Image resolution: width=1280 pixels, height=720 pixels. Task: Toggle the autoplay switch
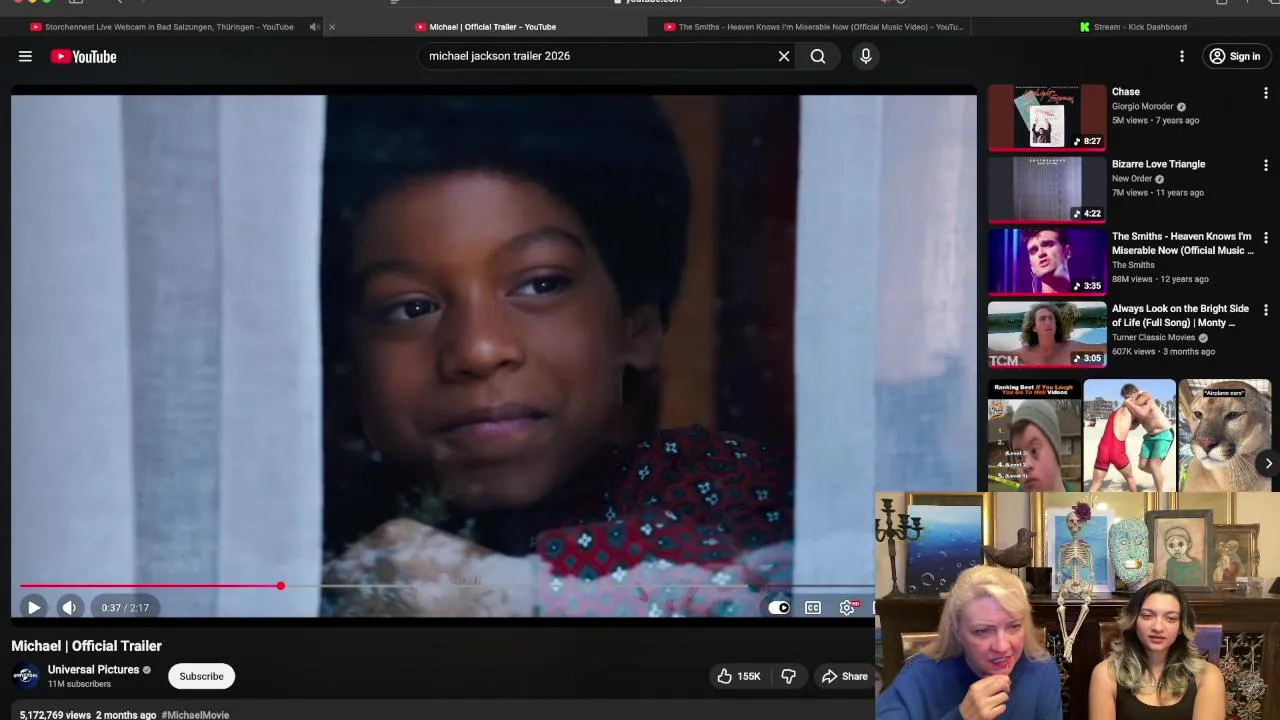click(779, 607)
